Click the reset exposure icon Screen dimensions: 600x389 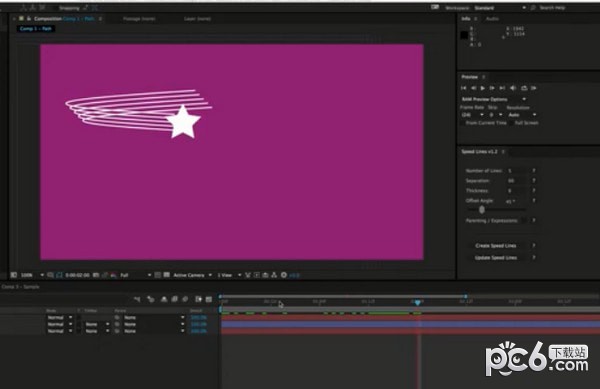[284, 275]
